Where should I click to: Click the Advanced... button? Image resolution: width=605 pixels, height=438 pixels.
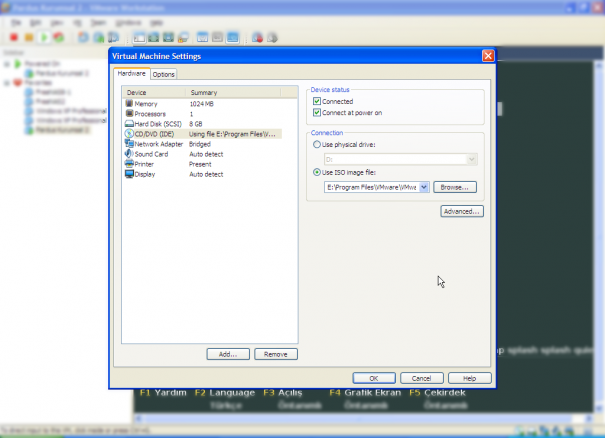coord(461,211)
